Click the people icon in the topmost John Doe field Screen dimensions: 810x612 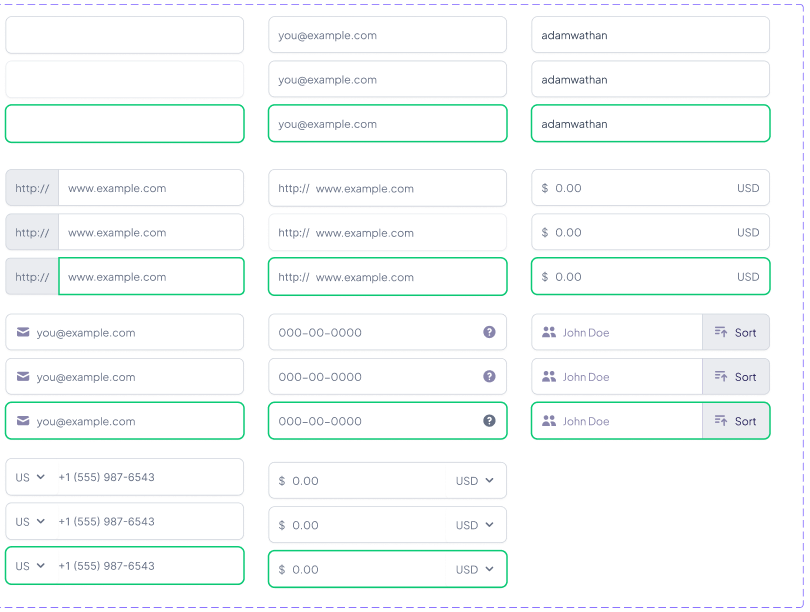(549, 332)
